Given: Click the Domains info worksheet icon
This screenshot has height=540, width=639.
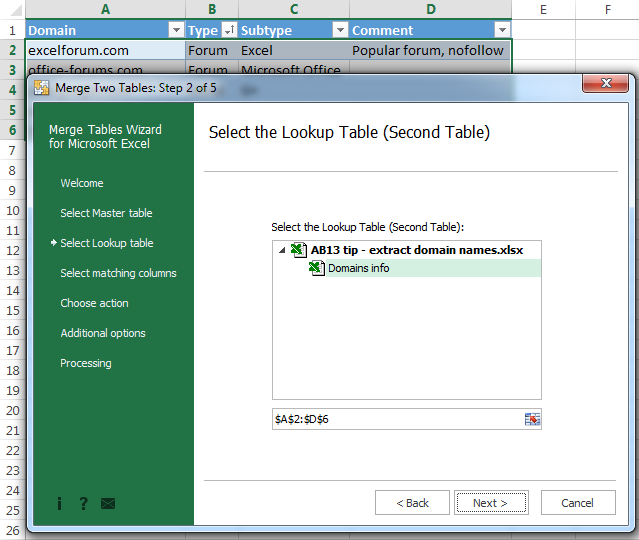Looking at the screenshot, I should 317,268.
